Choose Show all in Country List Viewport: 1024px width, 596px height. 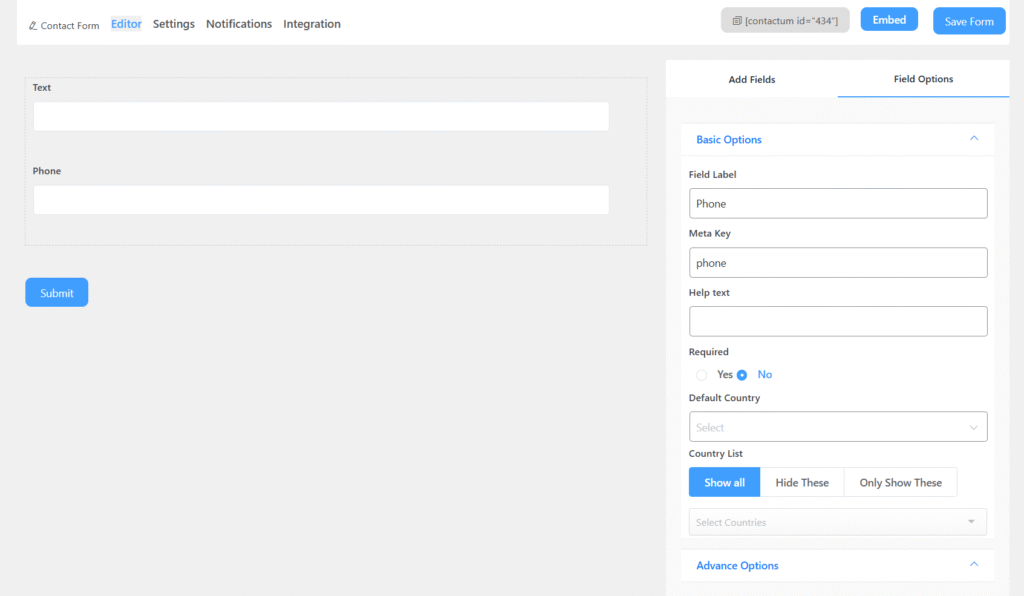tap(724, 483)
